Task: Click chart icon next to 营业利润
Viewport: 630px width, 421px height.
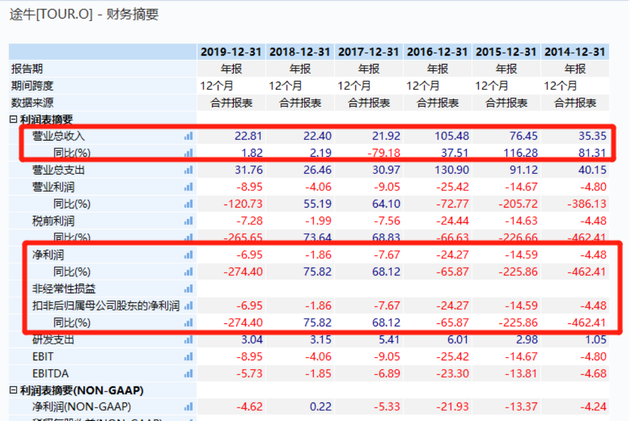Action: pos(188,187)
